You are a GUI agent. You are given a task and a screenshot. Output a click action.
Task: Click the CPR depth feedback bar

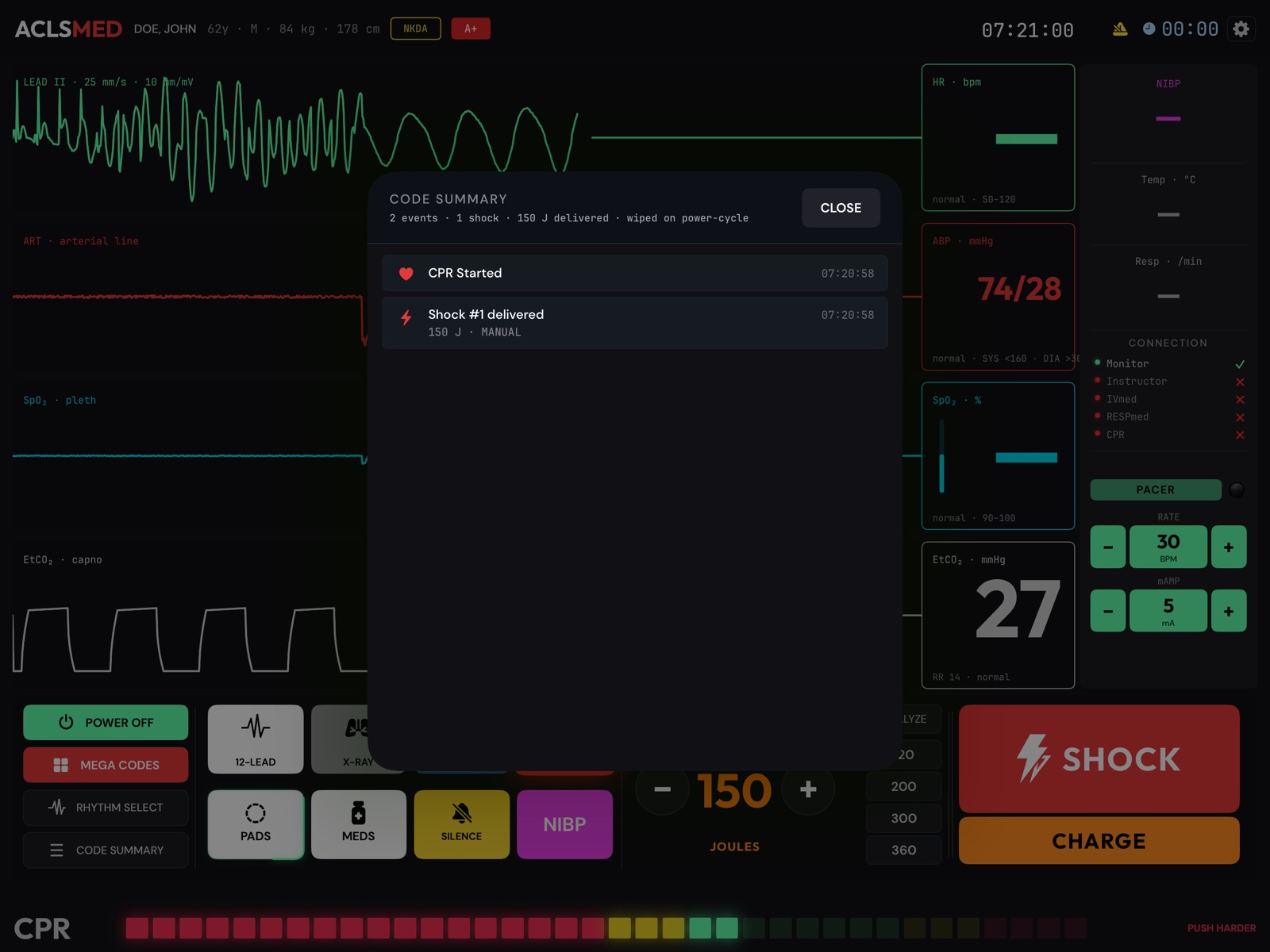(606, 927)
